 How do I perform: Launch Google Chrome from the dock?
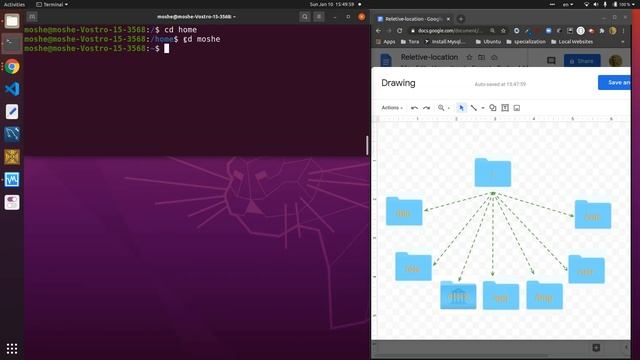point(12,66)
